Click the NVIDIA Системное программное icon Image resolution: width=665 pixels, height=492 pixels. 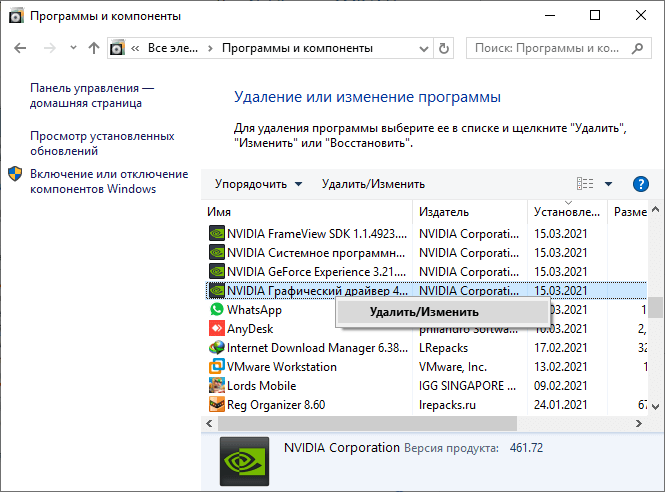coord(217,252)
